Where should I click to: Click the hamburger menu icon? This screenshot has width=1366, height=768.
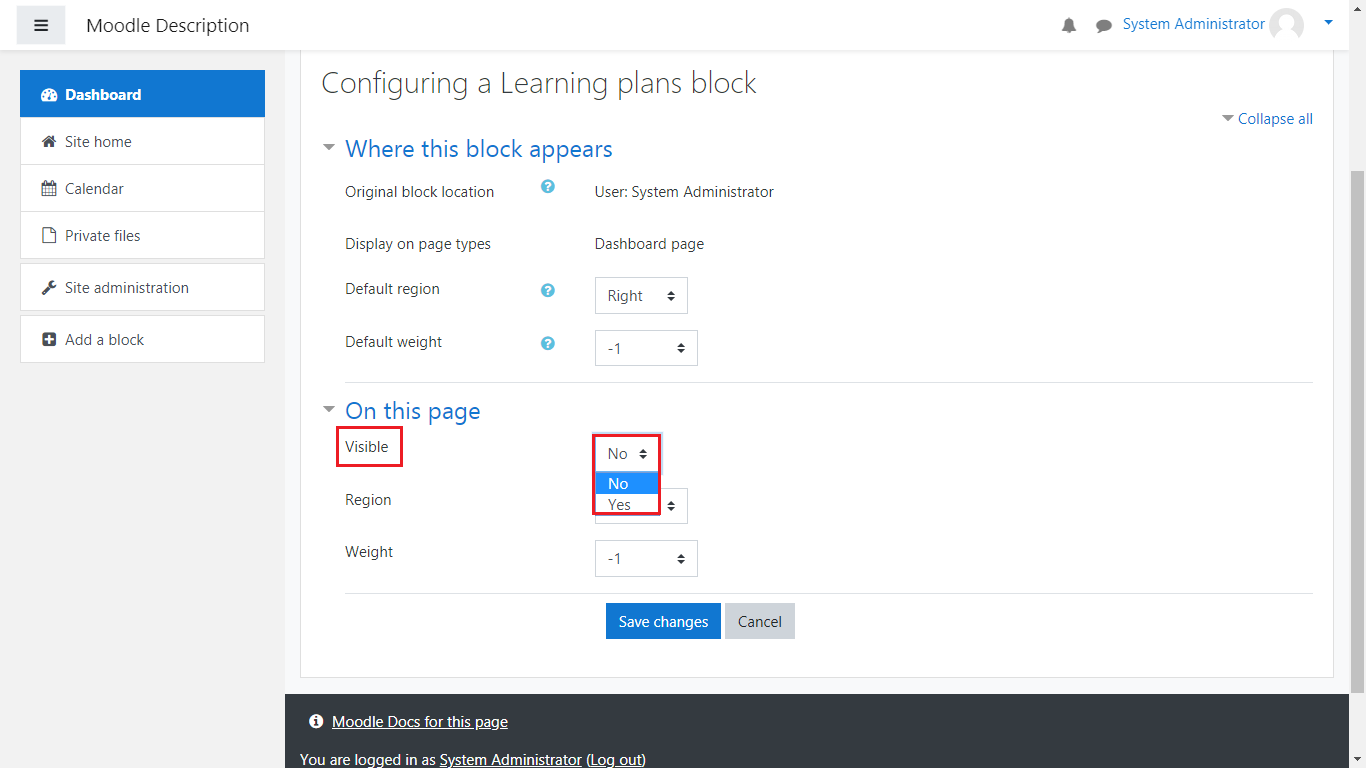[x=41, y=25]
